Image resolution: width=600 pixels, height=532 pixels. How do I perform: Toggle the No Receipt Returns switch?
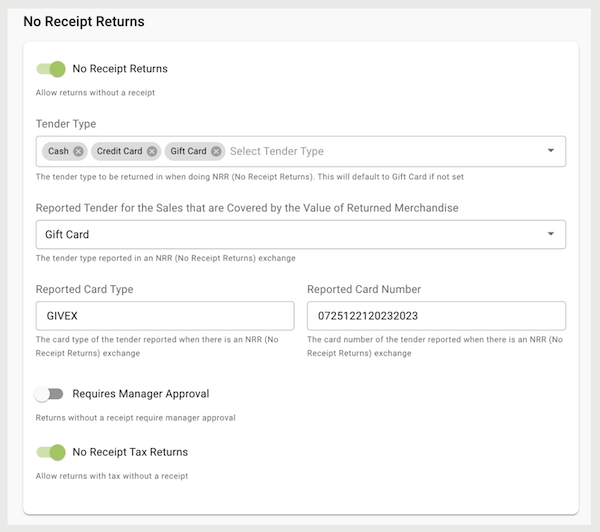[51, 69]
